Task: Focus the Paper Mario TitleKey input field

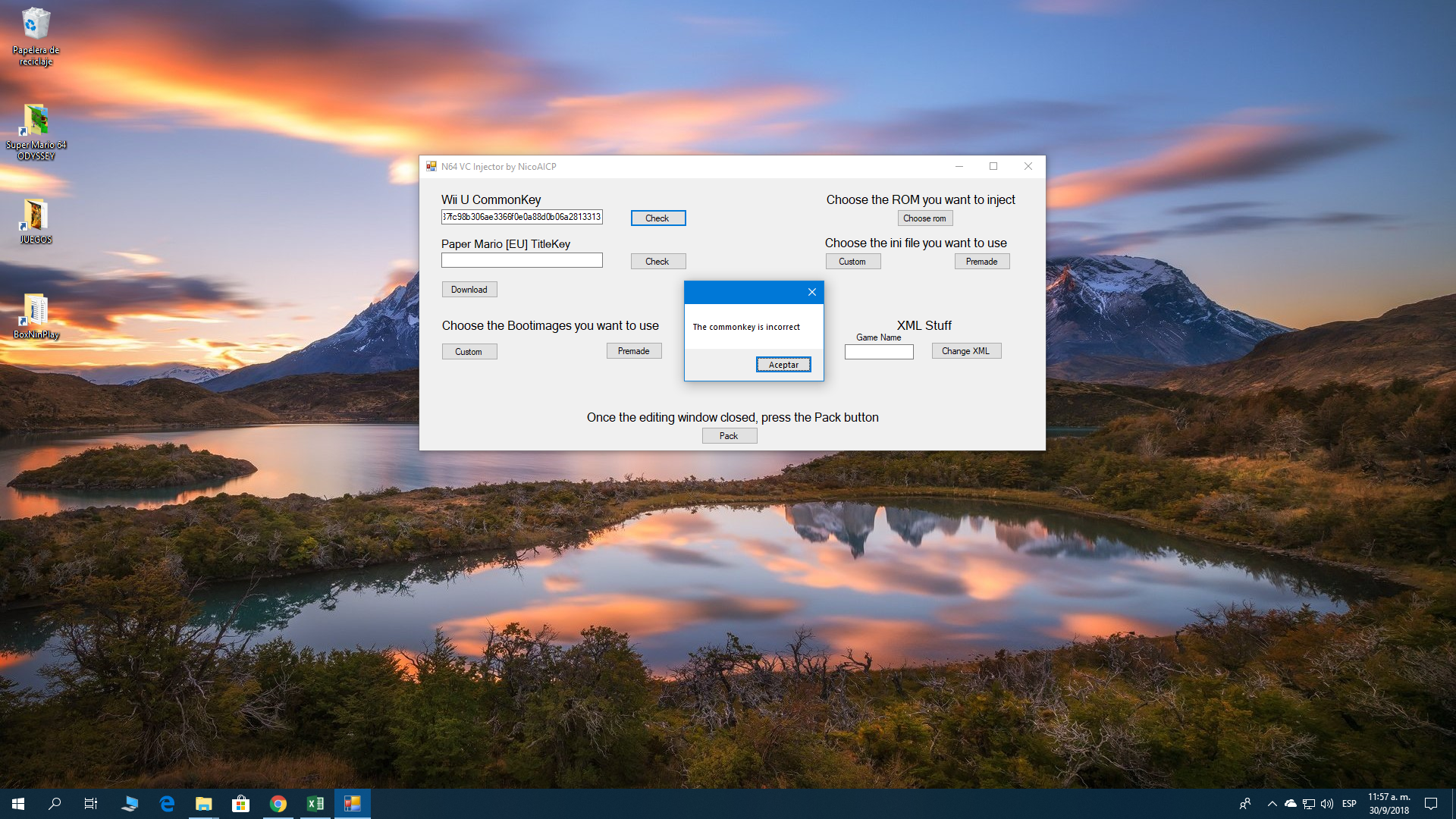Action: click(x=522, y=260)
